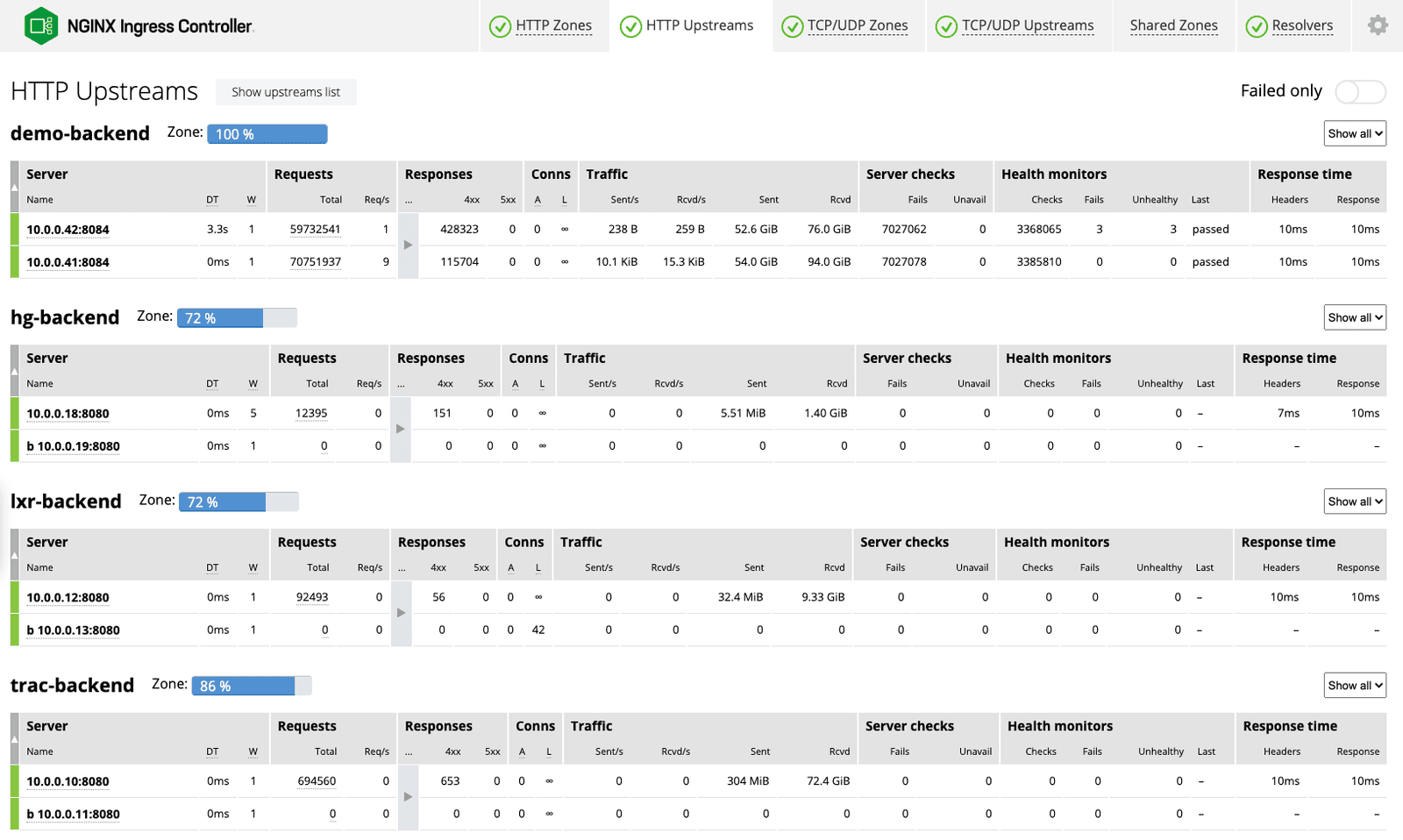Expand the hg-backend responses column arrow
This screenshot has width=1403, height=840.
[400, 429]
